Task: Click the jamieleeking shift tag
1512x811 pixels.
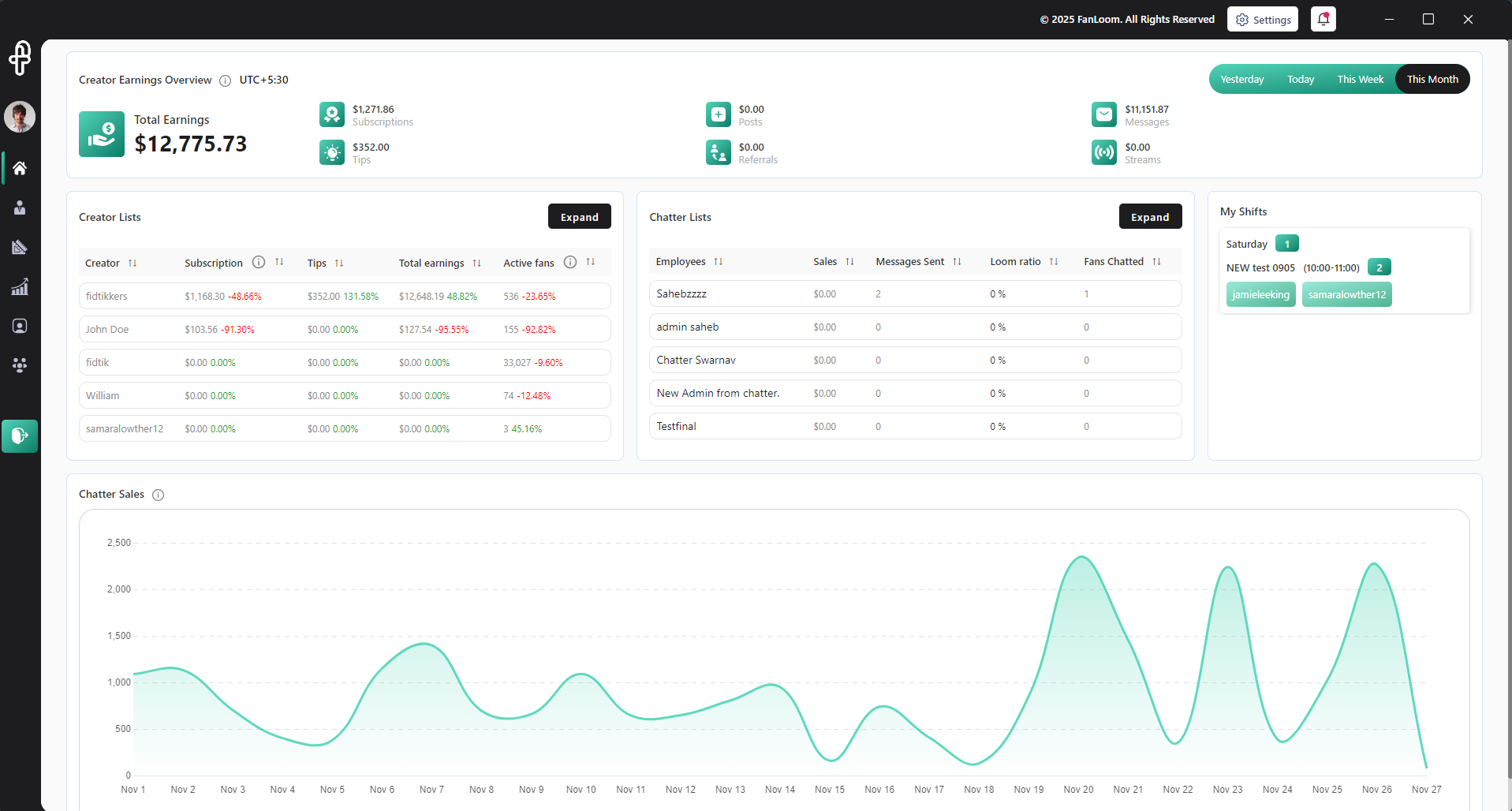Action: coord(1260,295)
